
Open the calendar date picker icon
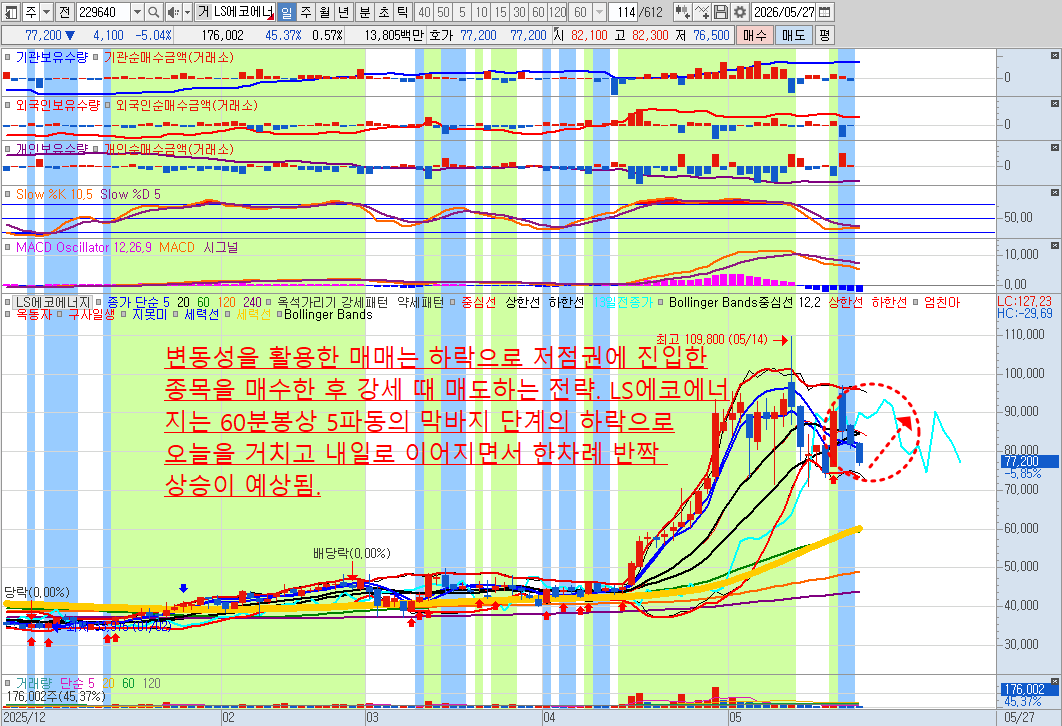[824, 12]
